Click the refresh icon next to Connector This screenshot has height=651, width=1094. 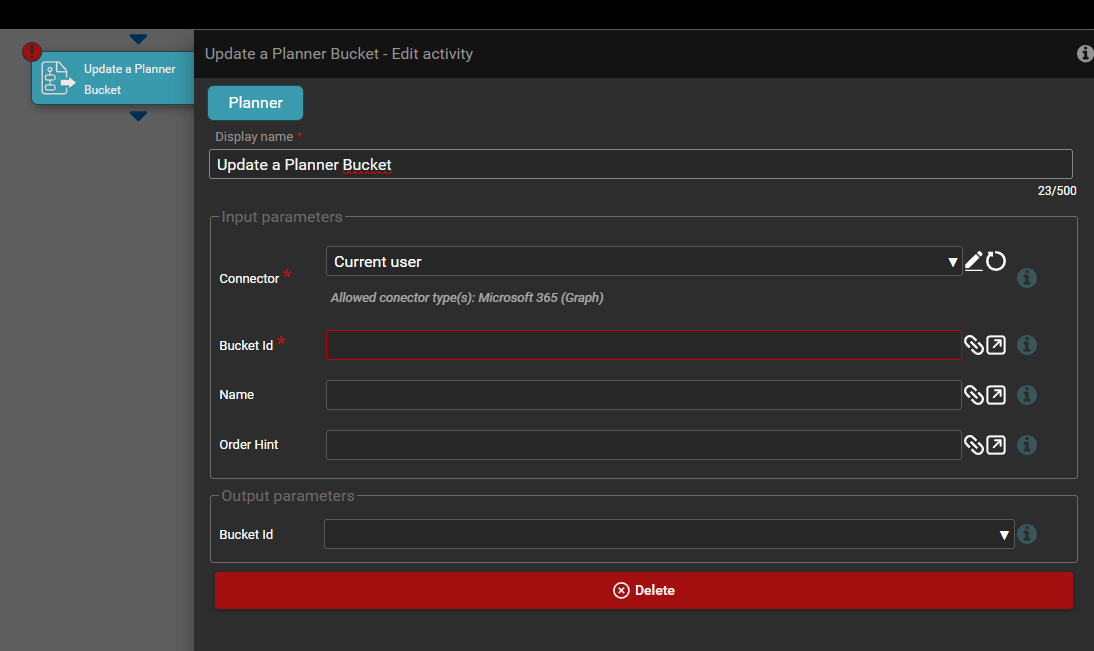pyautogui.click(x=996, y=262)
